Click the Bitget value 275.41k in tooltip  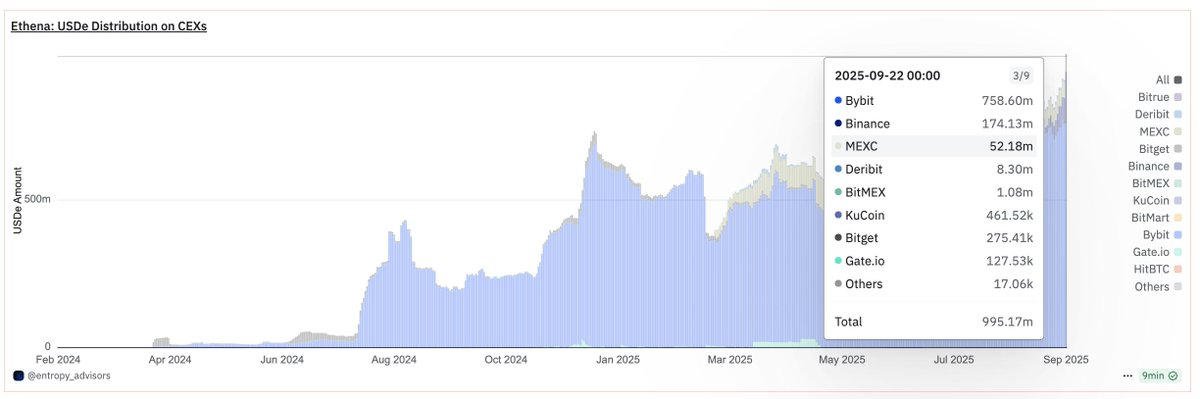tap(1009, 238)
